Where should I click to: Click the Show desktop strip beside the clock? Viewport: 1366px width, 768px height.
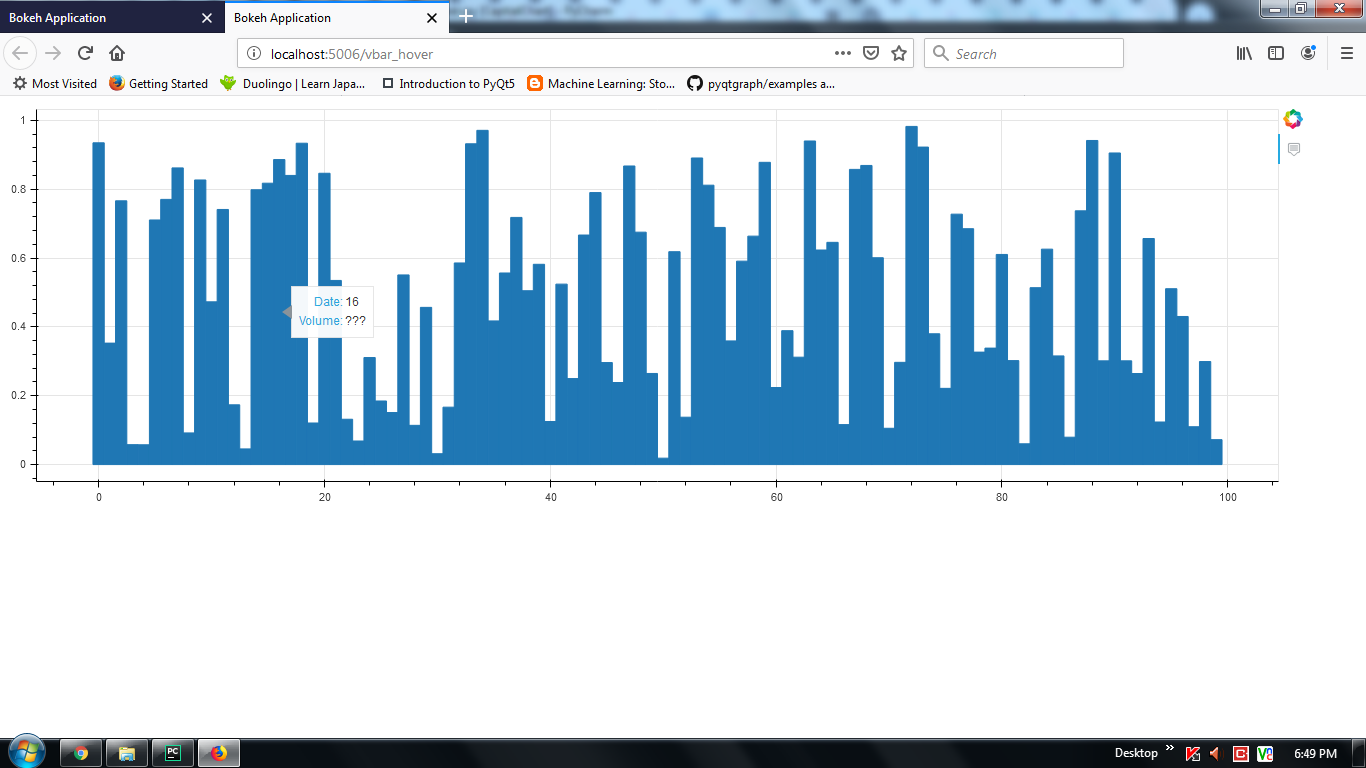[1358, 753]
